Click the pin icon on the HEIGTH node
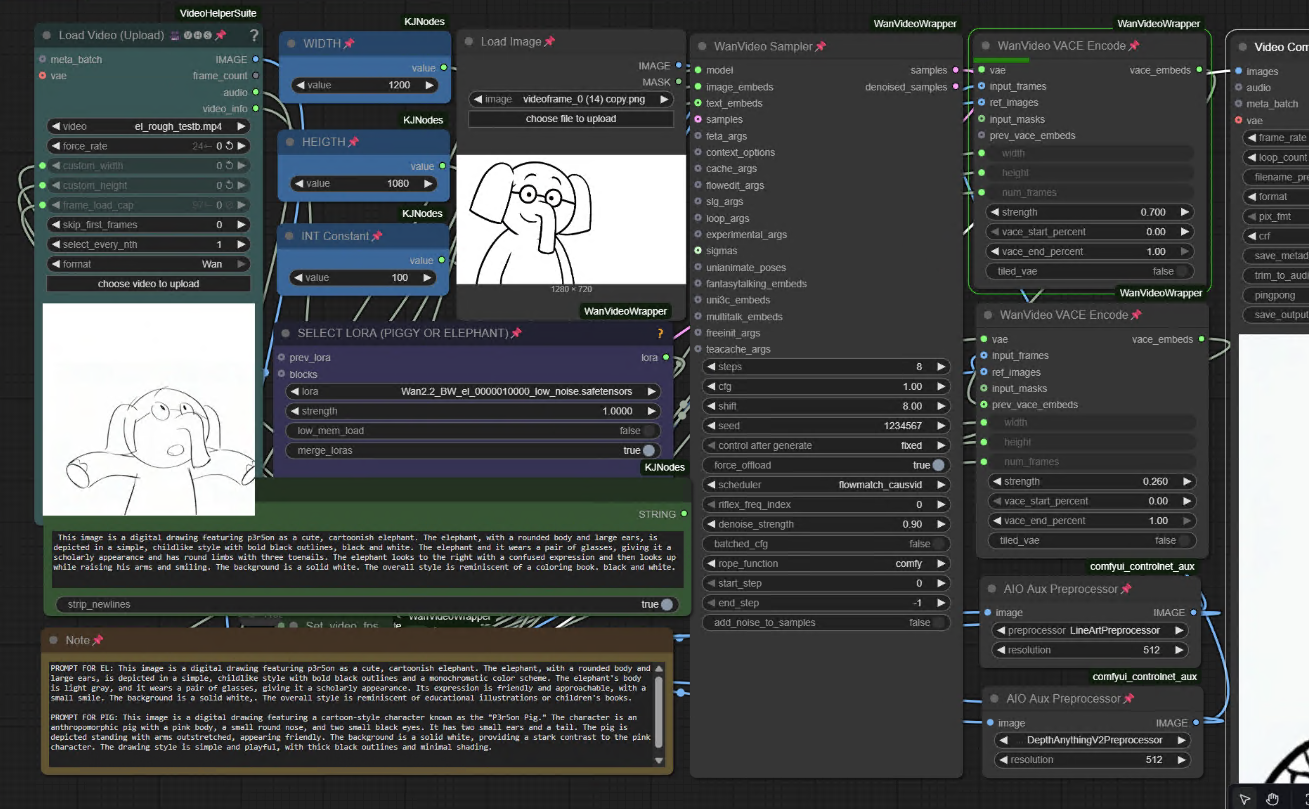Viewport: 1309px width, 809px height. (x=353, y=142)
